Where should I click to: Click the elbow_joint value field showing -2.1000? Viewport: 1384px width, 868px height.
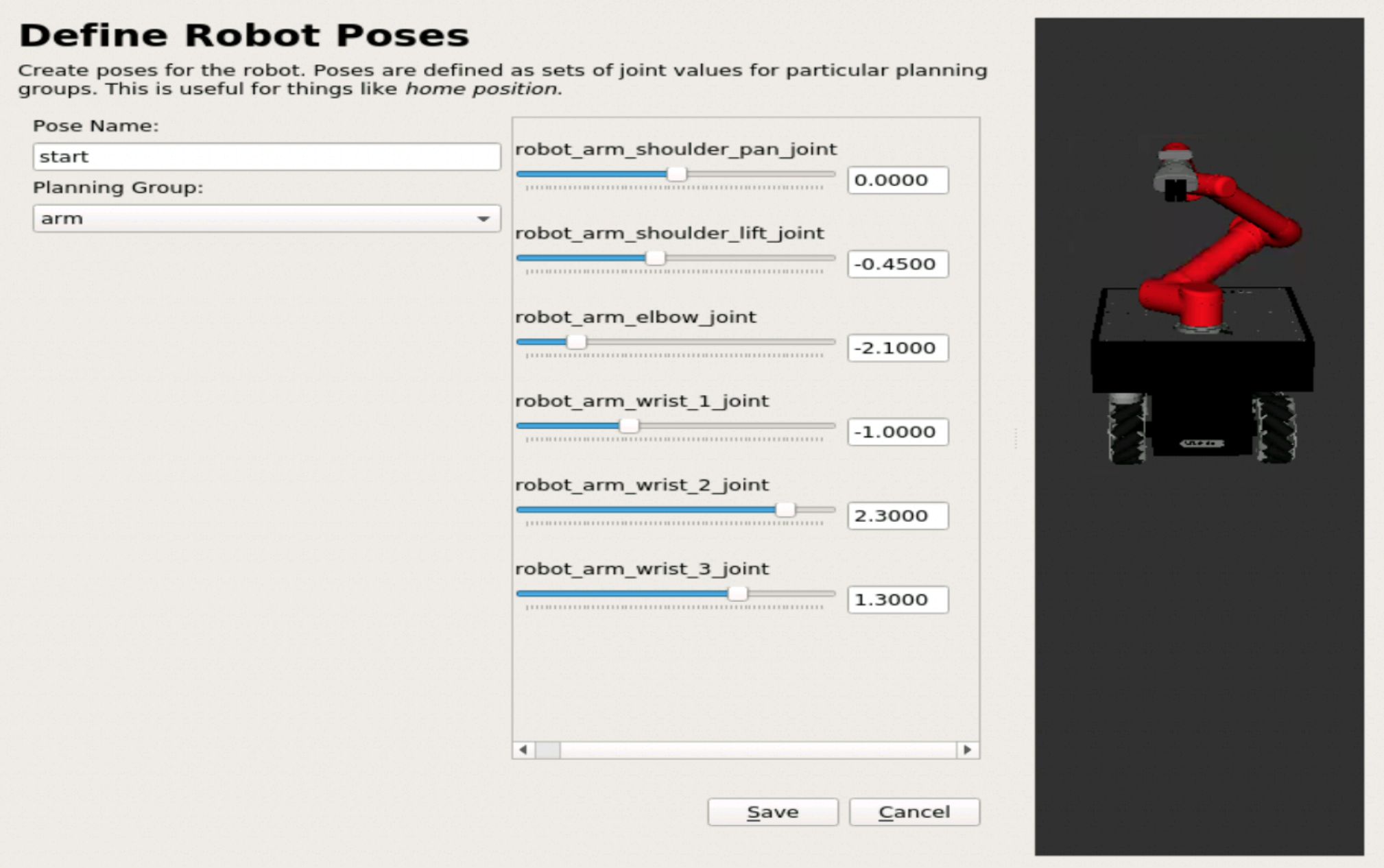898,348
